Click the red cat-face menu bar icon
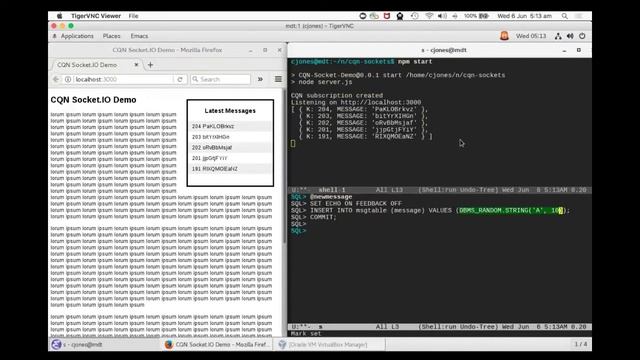640x360 pixels. (x=387, y=16)
